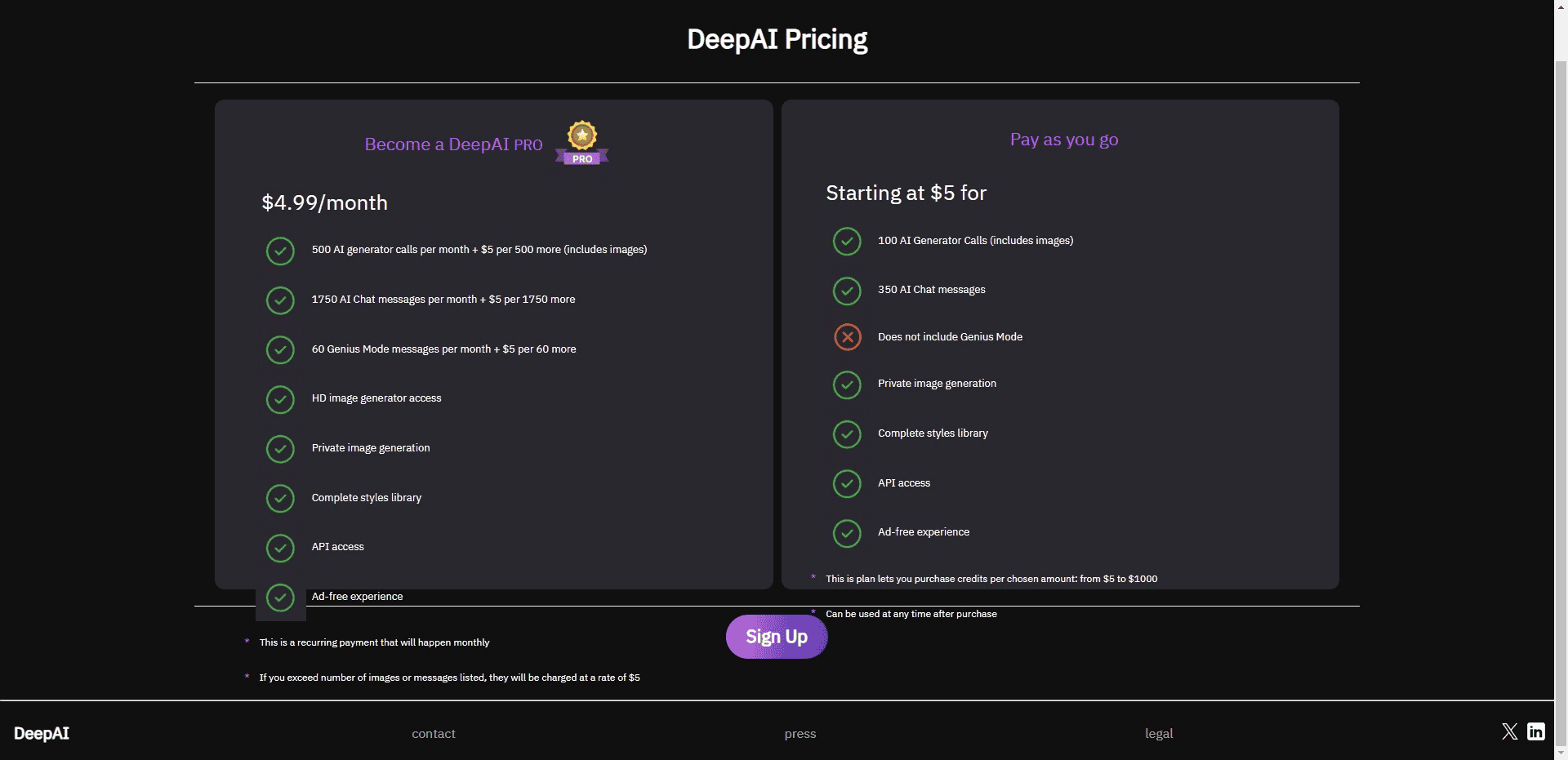Viewport: 1568px width, 760px height.
Task: Click checkmark beside 500 AI generator calls
Action: [280, 251]
